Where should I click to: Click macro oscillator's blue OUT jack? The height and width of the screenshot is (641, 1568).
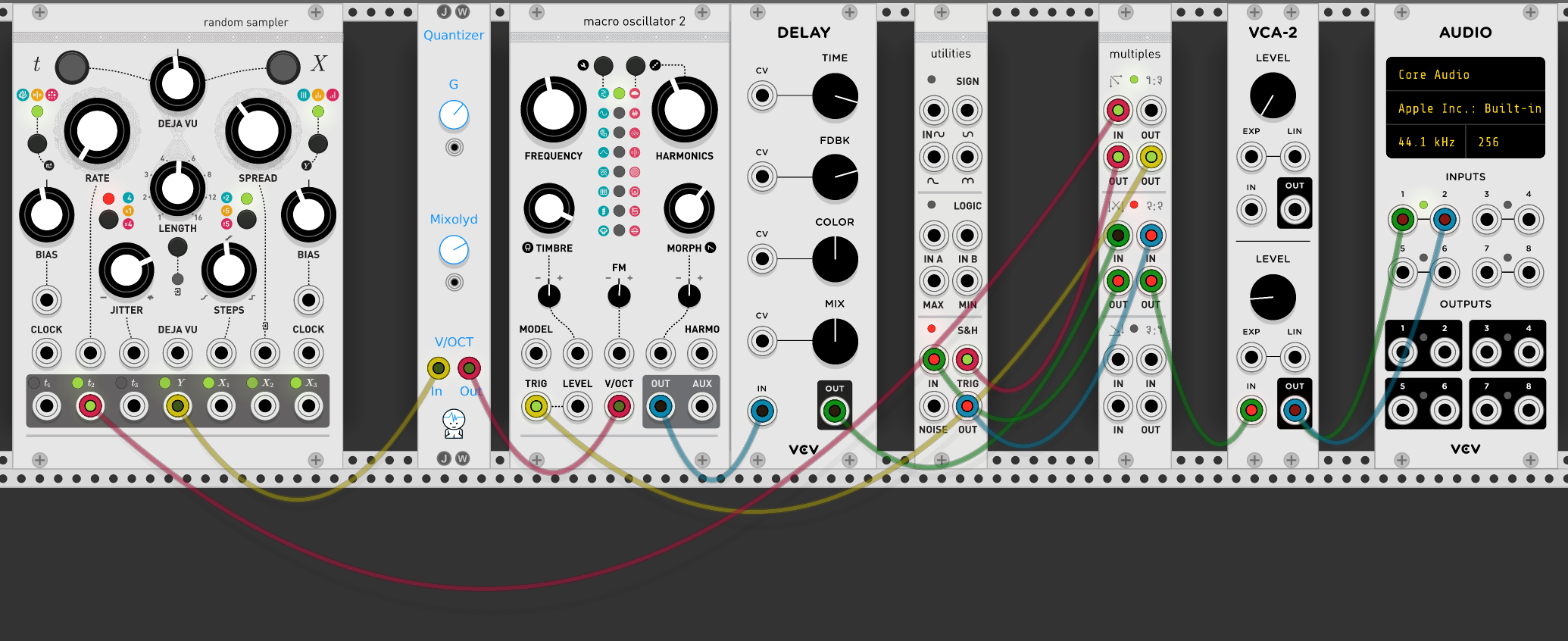[x=661, y=407]
